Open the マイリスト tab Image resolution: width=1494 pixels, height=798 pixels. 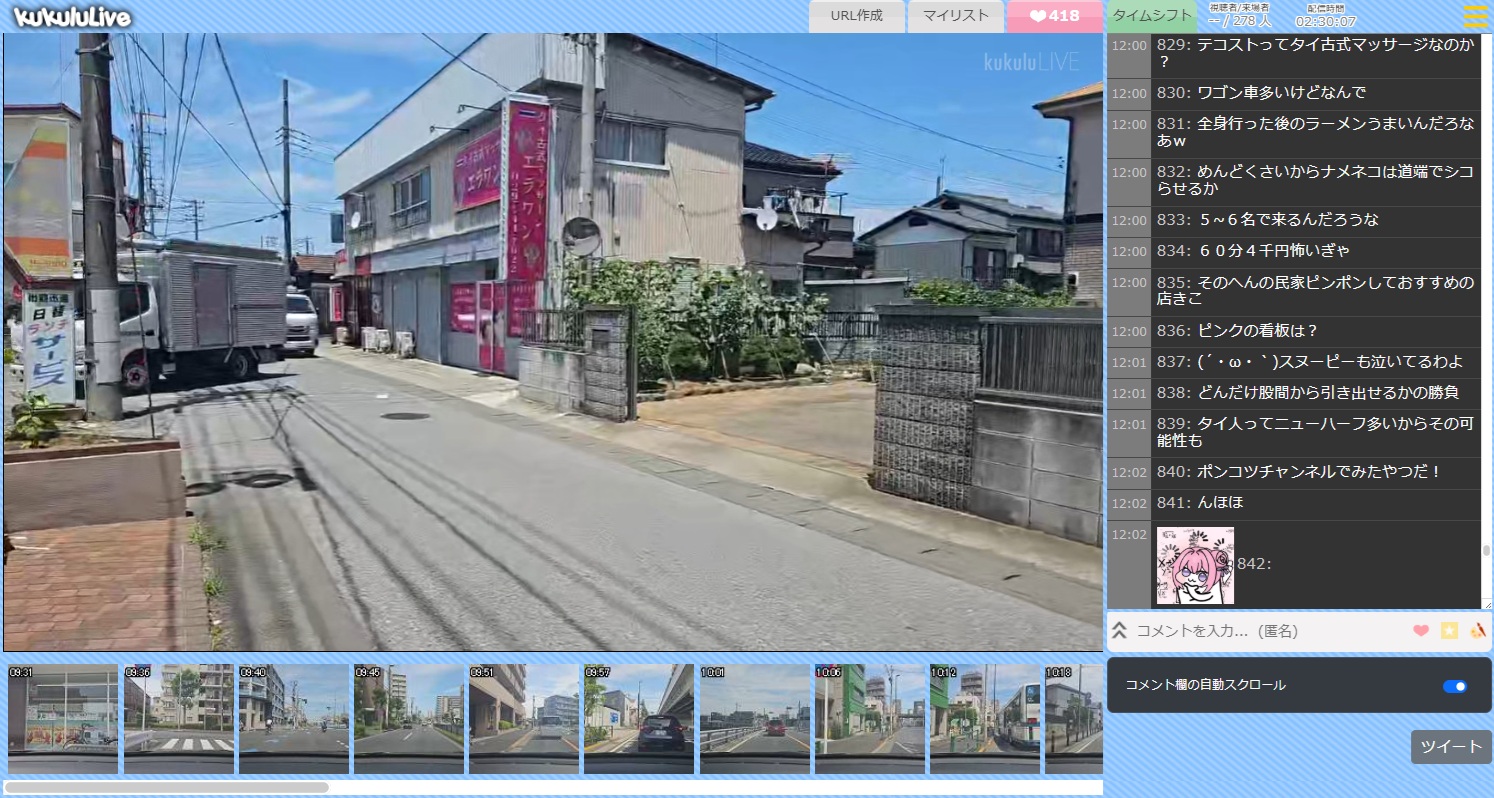[955, 16]
